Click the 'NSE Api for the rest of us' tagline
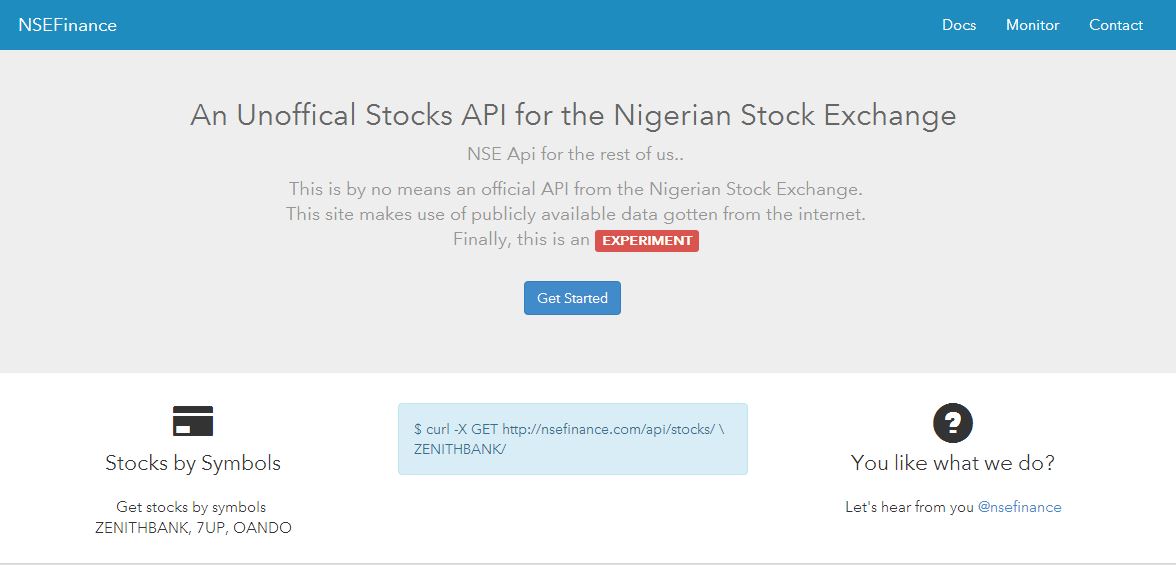Viewport: 1176px width, 565px height. pyautogui.click(x=575, y=154)
